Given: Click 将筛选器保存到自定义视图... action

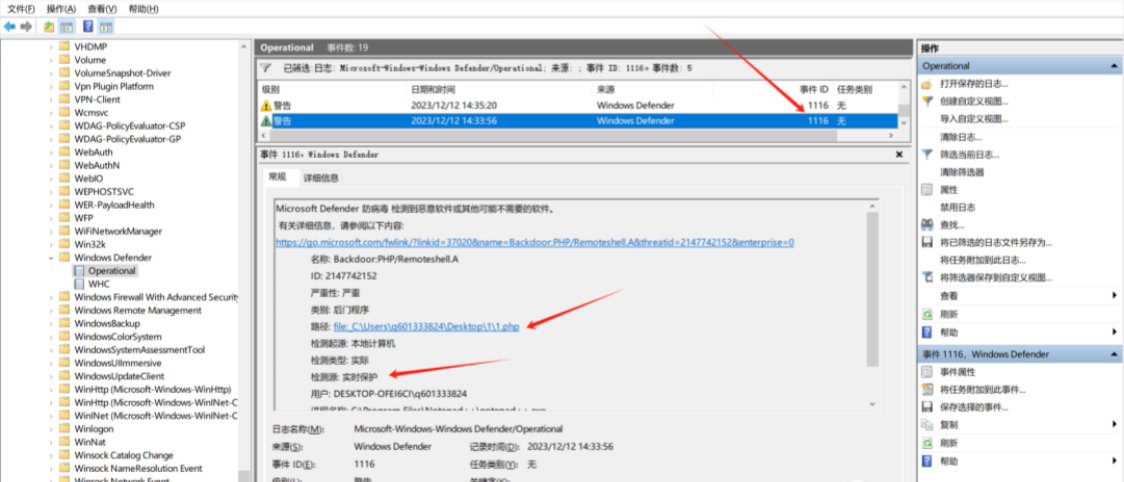Looking at the screenshot, I should pyautogui.click(x=996, y=278).
